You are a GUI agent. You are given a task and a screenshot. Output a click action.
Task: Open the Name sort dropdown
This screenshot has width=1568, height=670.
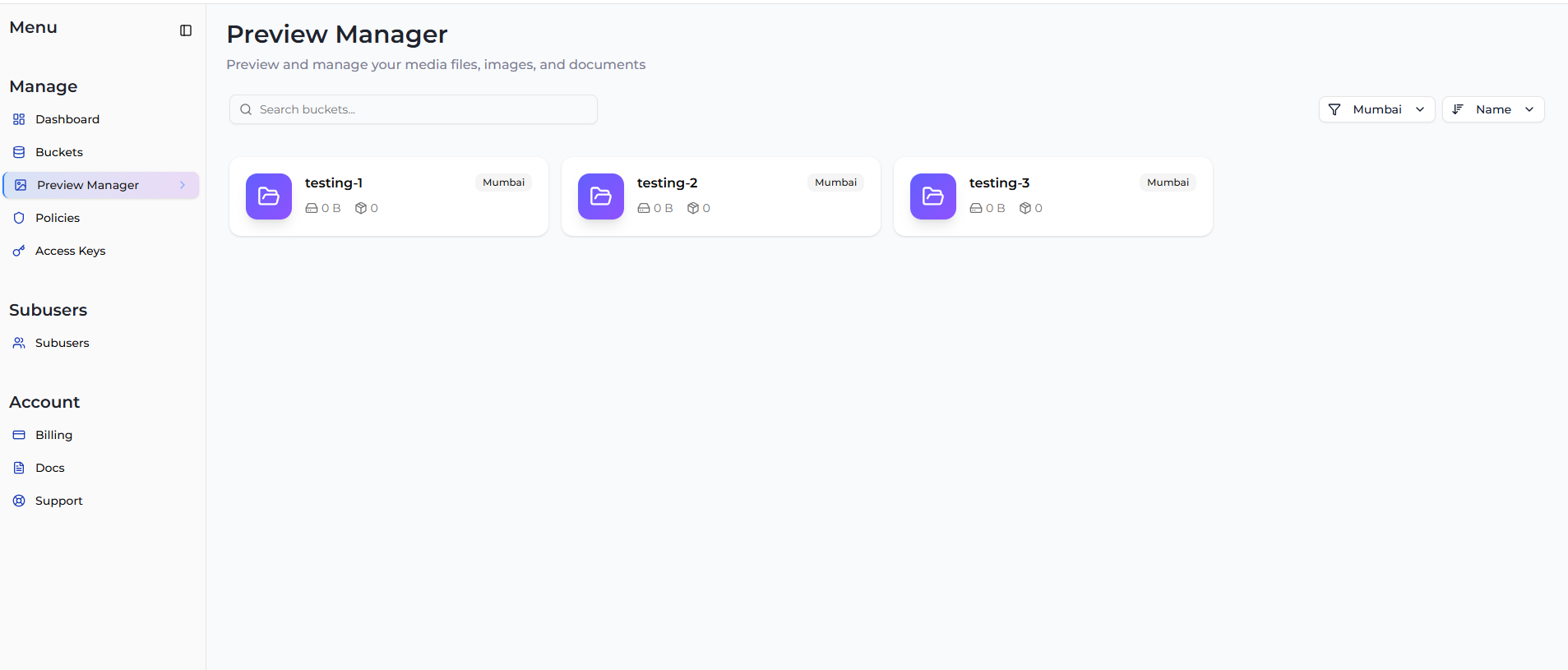(x=1493, y=109)
